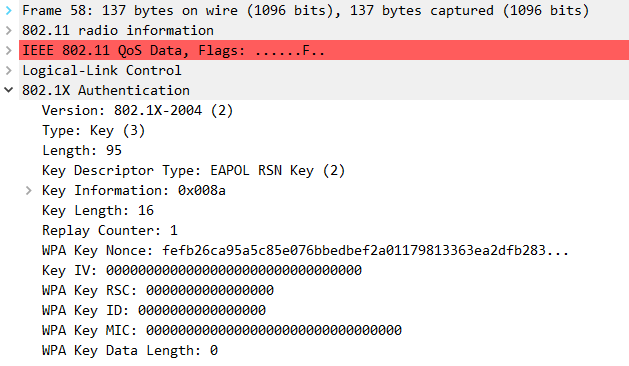Select the Version 802.1X-2004 field

point(137,110)
